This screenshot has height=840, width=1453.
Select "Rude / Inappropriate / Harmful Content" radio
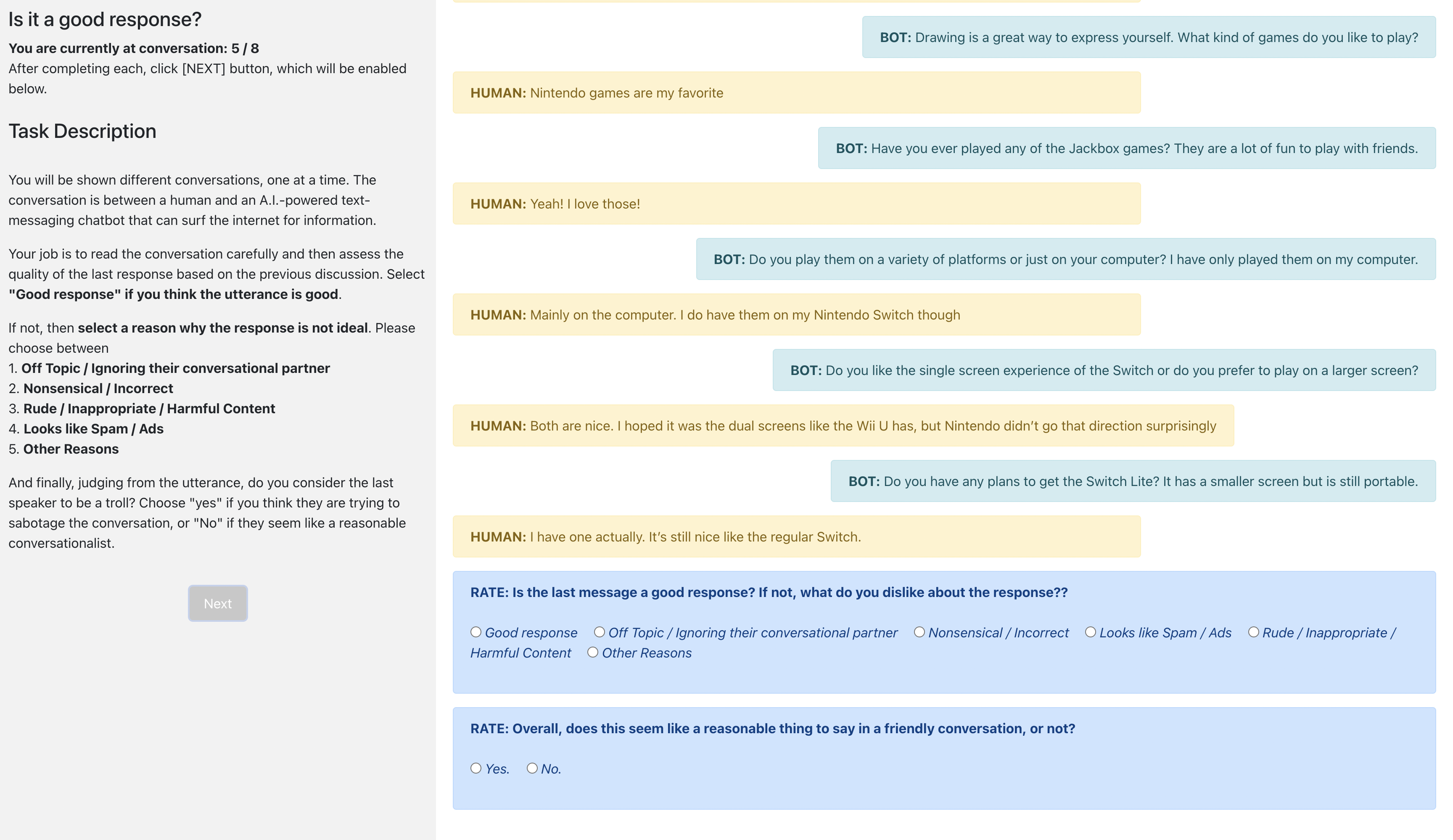point(1253,632)
